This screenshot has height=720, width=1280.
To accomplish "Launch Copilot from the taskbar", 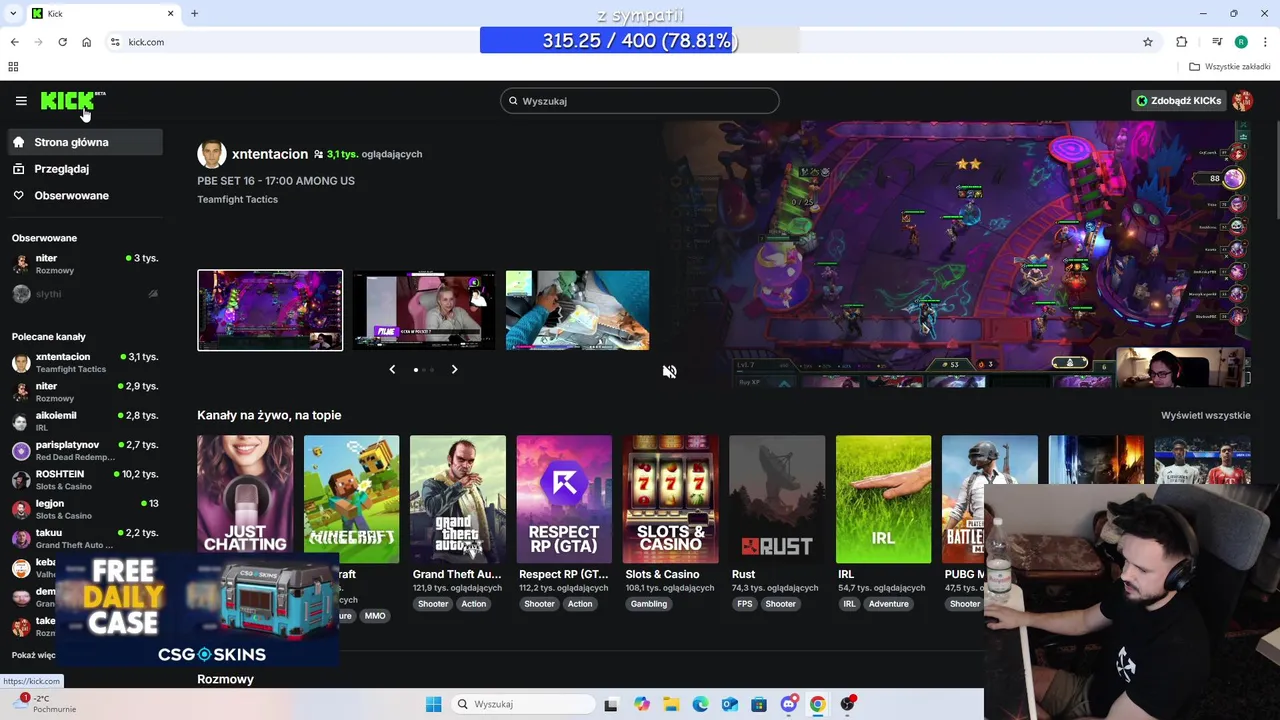I will point(642,704).
